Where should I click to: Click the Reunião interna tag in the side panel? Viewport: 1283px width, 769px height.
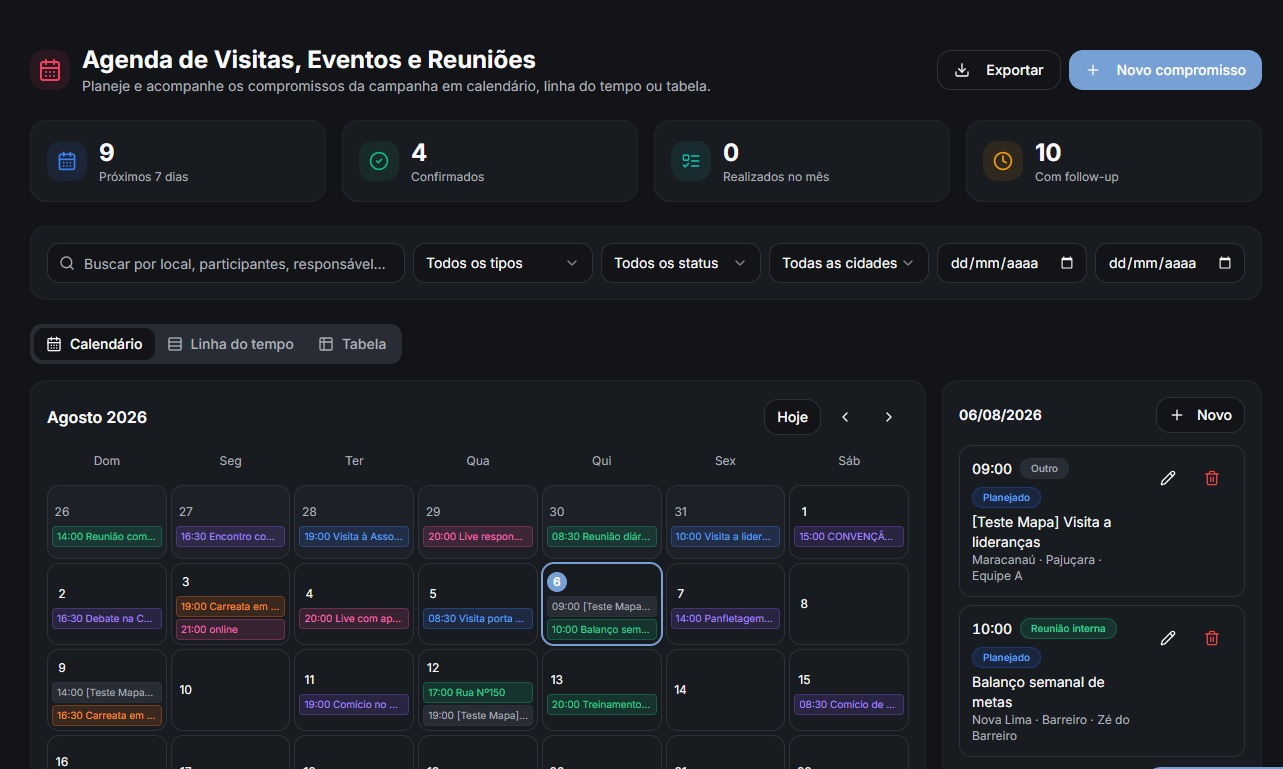(x=1068, y=628)
